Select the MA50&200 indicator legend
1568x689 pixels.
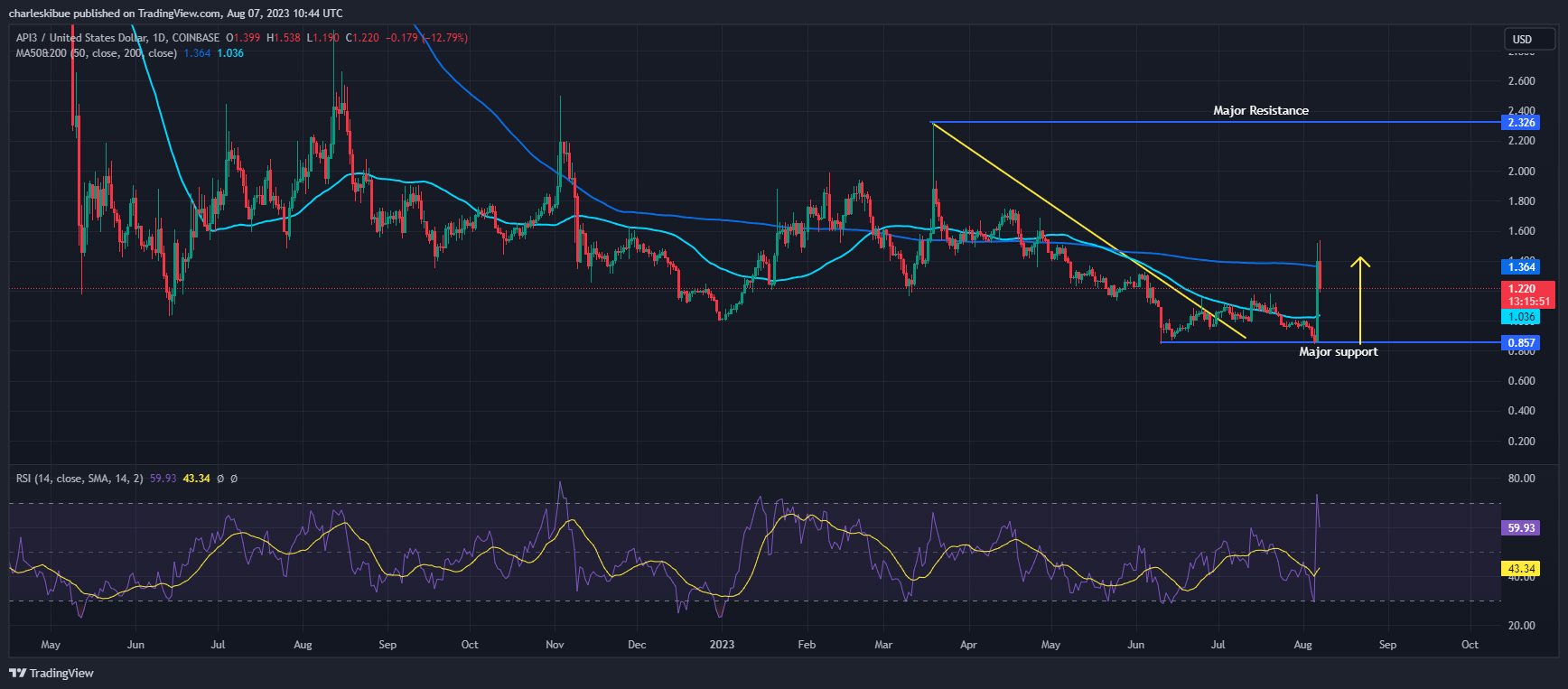tap(97, 53)
